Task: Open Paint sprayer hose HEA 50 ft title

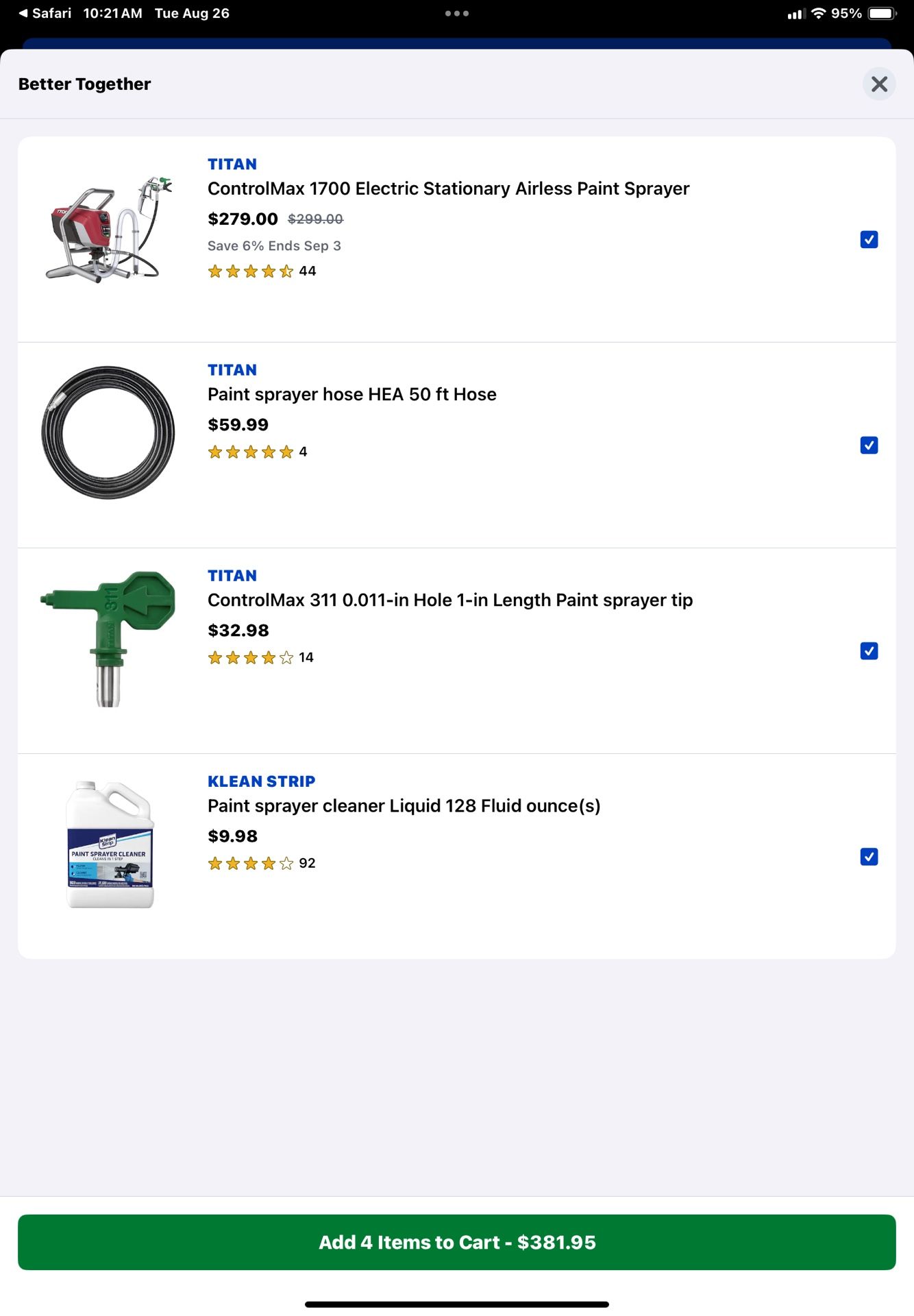Action: click(351, 394)
